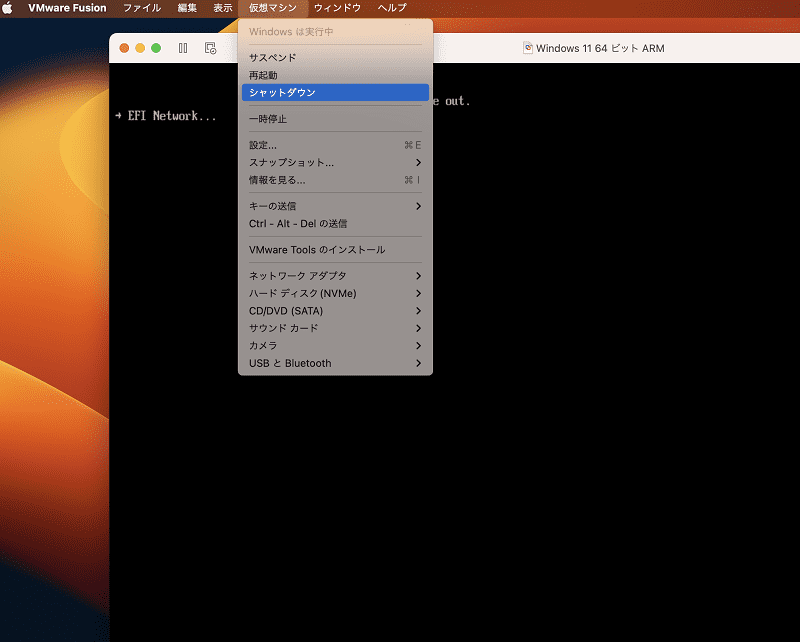This screenshot has width=800, height=642.
Task: Choose 再起動 to restart the VM
Action: tap(335, 75)
